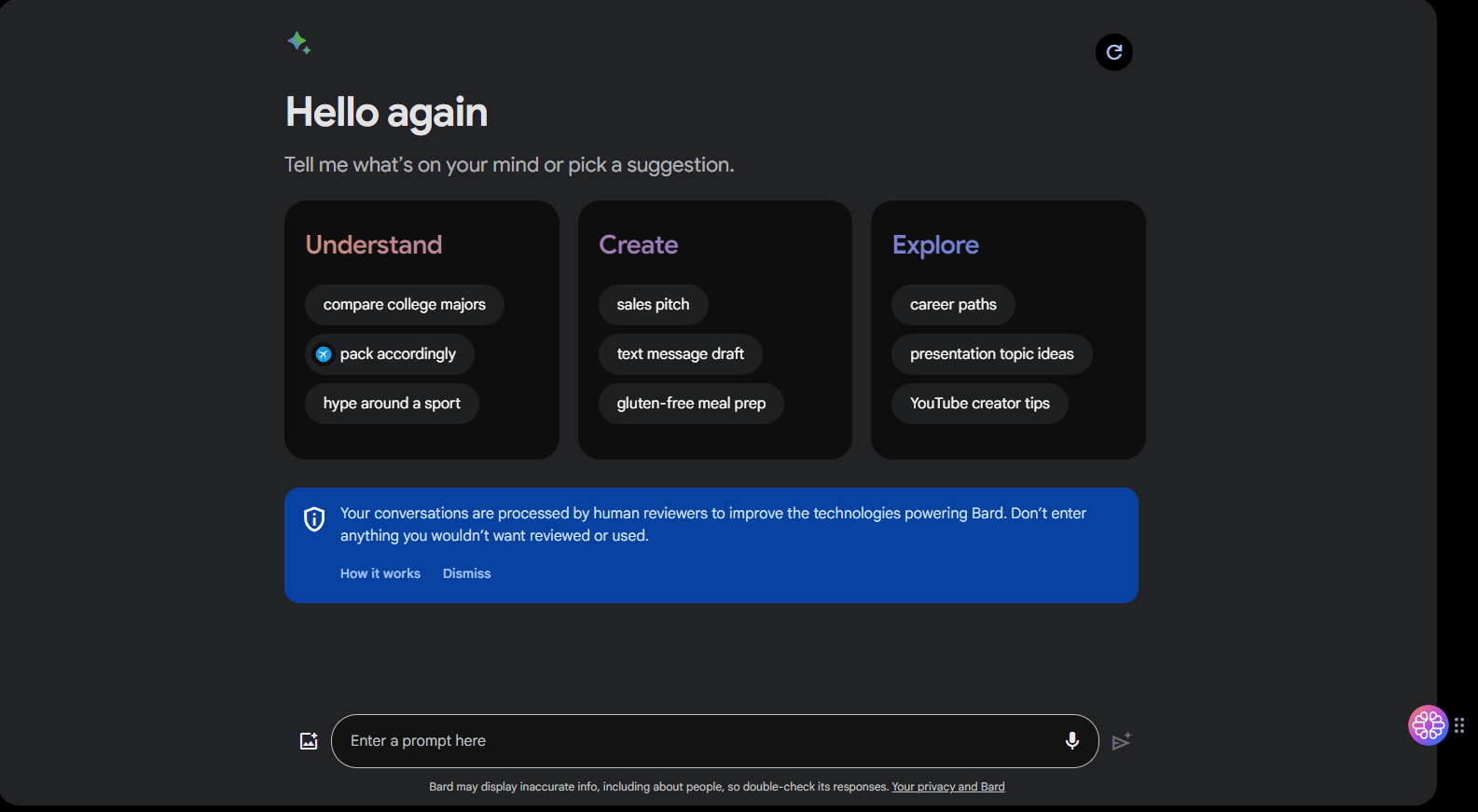Activate the microphone voice input icon

pyautogui.click(x=1072, y=740)
